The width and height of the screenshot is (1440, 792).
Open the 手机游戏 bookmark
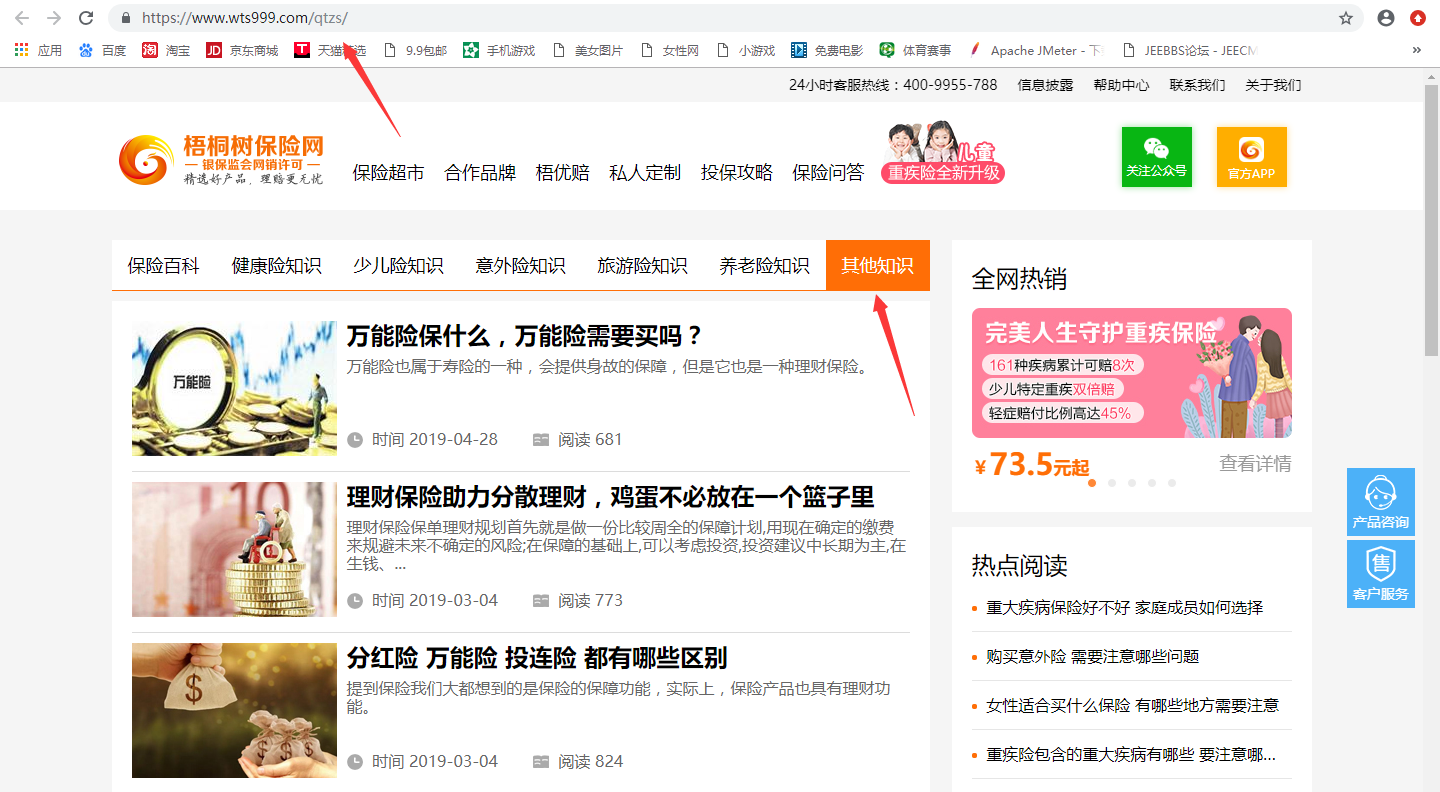click(x=499, y=50)
